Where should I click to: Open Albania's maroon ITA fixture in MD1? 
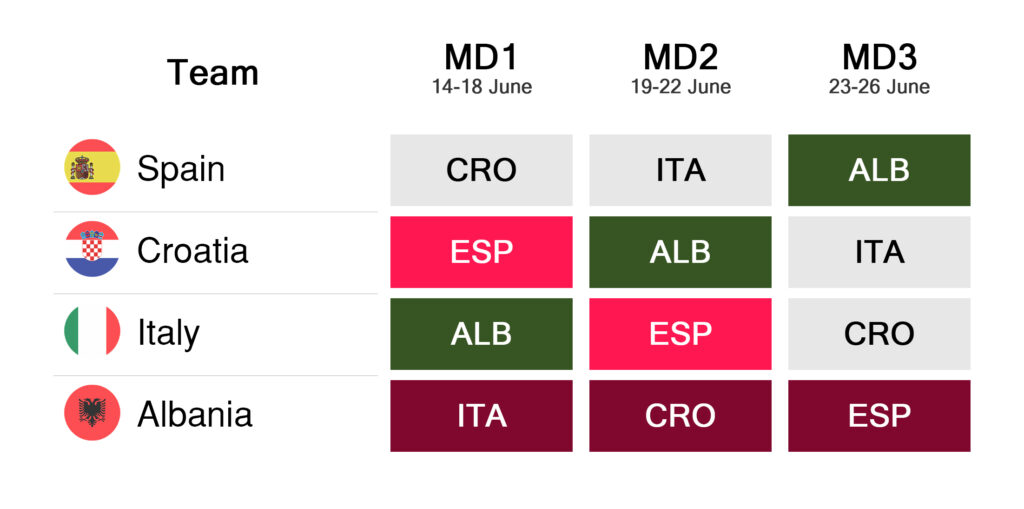tap(481, 416)
